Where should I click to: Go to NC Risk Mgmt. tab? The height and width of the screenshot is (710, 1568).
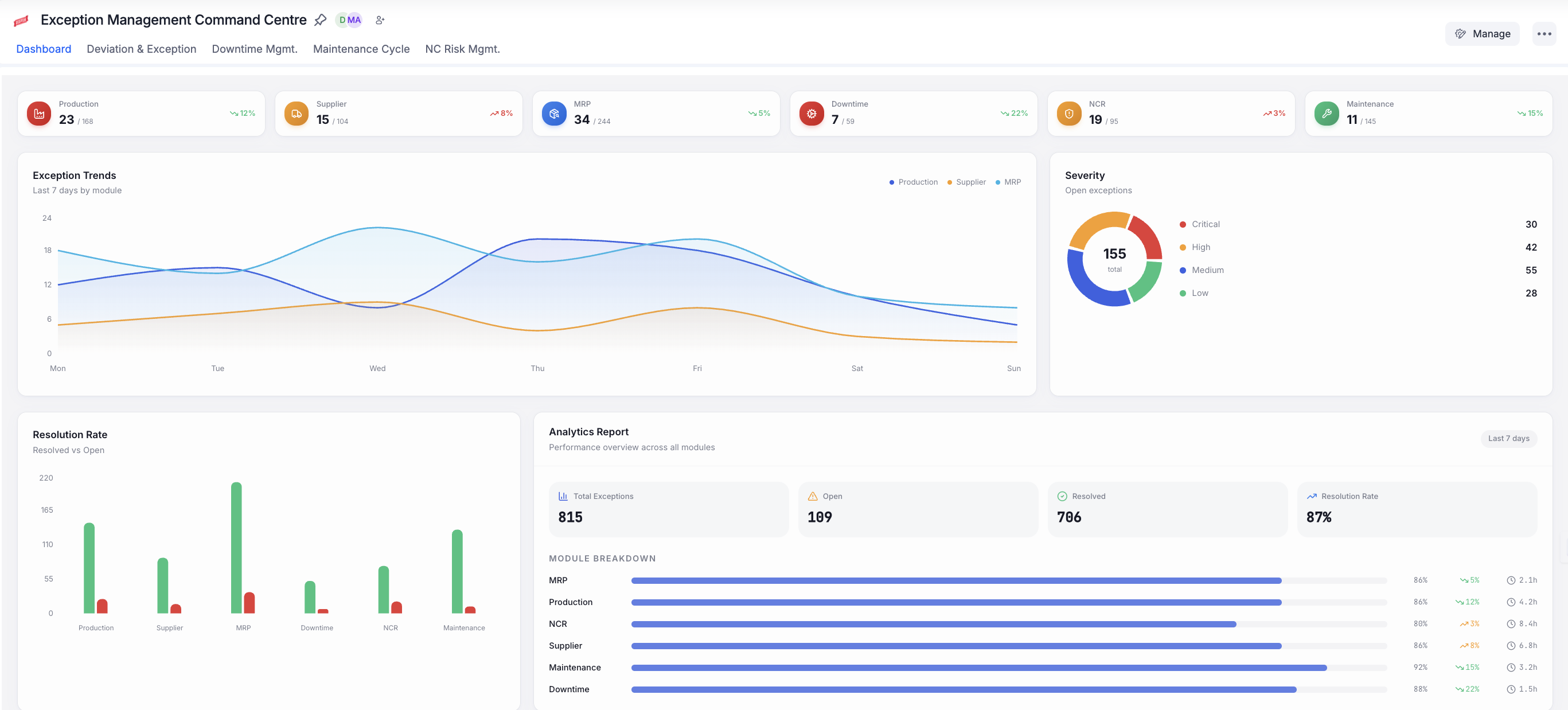coord(462,49)
